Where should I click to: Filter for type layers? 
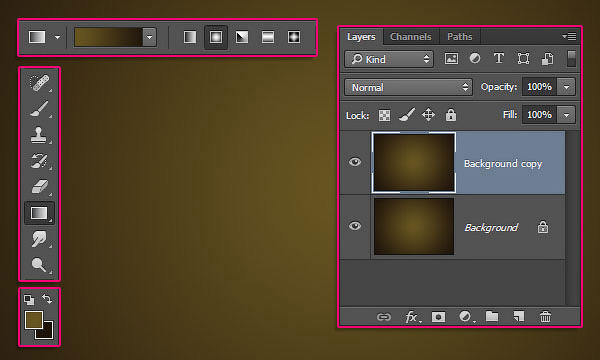point(499,59)
